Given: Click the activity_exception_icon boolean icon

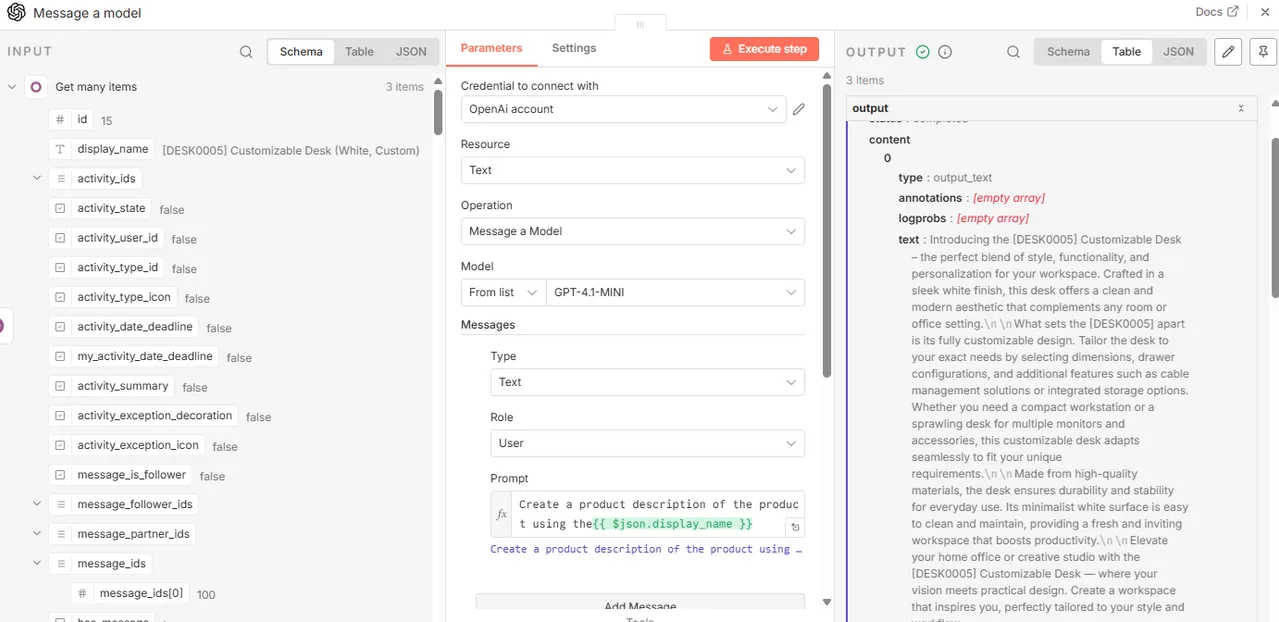Looking at the screenshot, I should click(x=60, y=445).
